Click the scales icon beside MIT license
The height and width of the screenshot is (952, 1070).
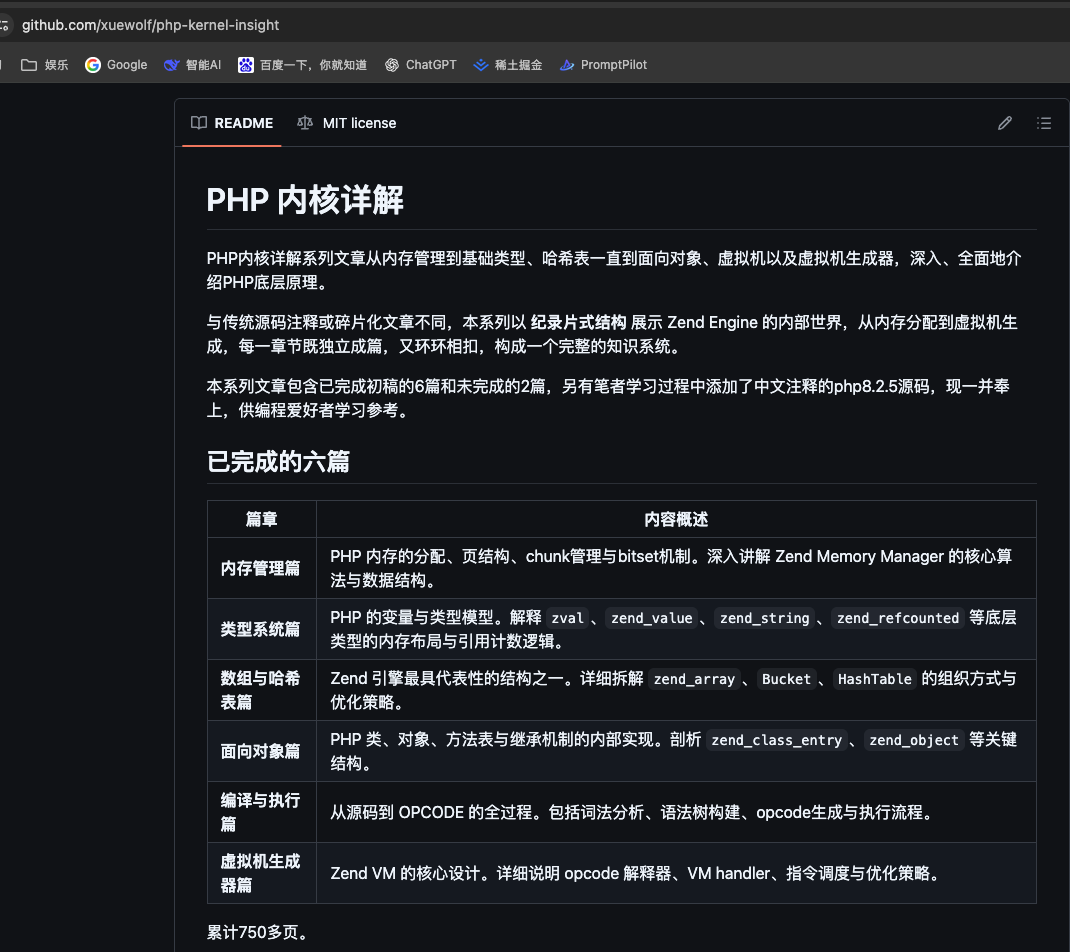[305, 122]
